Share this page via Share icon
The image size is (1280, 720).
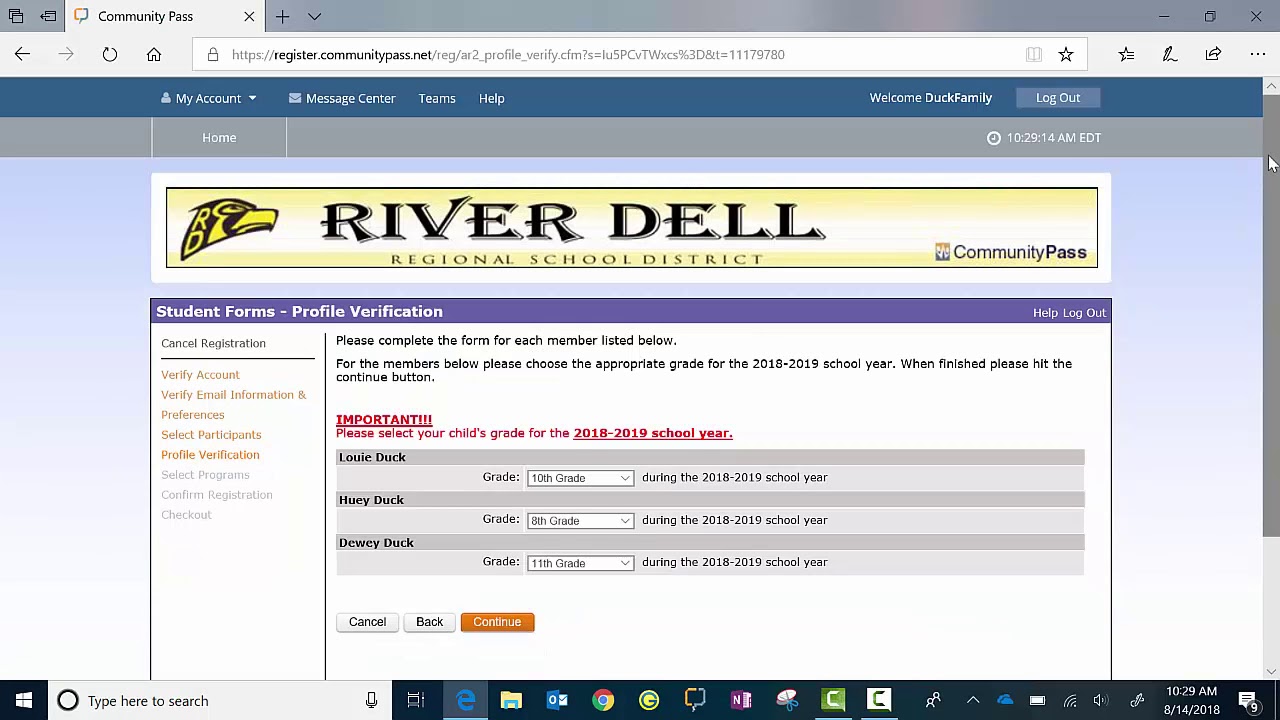point(1213,55)
